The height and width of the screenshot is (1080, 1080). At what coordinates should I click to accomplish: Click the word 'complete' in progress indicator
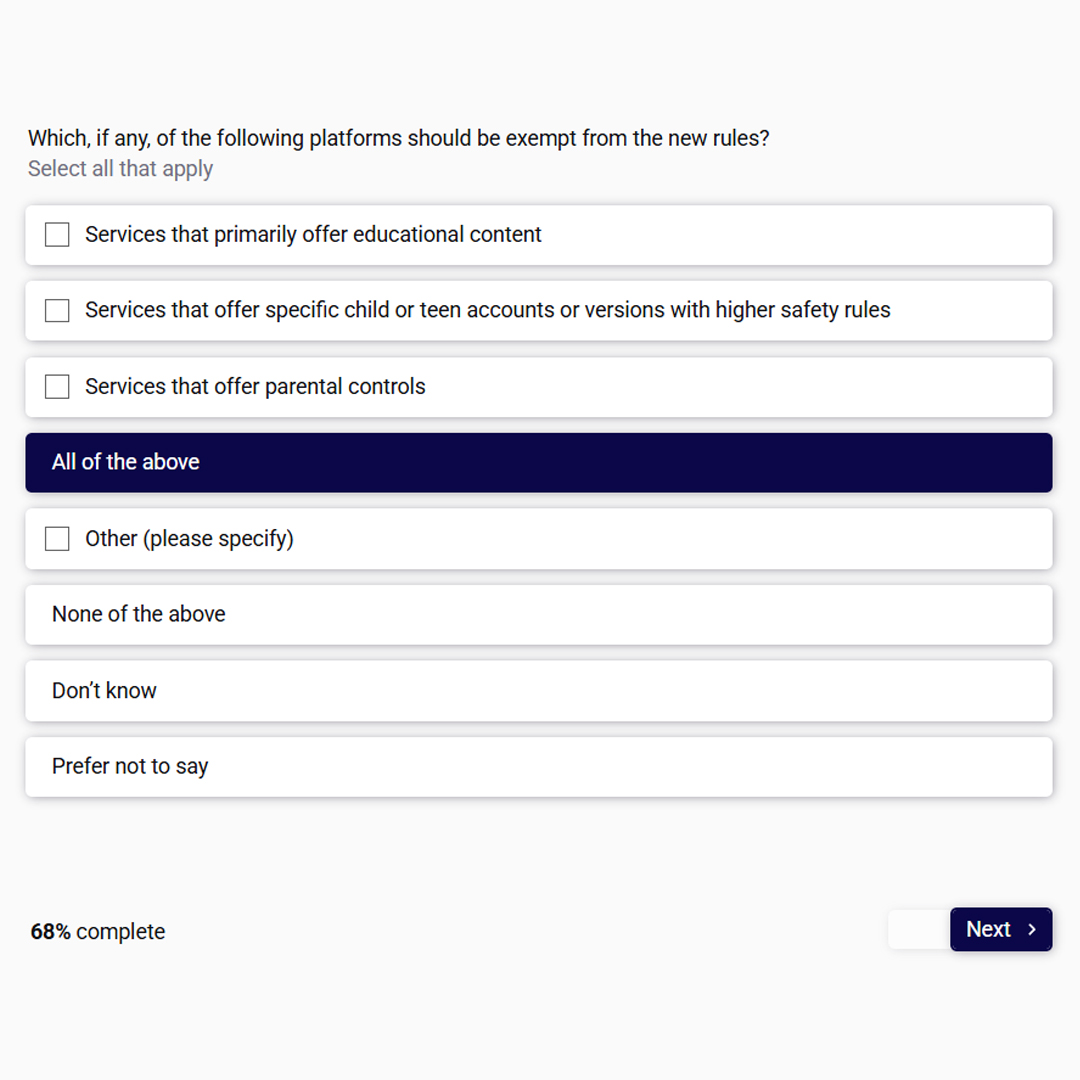click(121, 932)
